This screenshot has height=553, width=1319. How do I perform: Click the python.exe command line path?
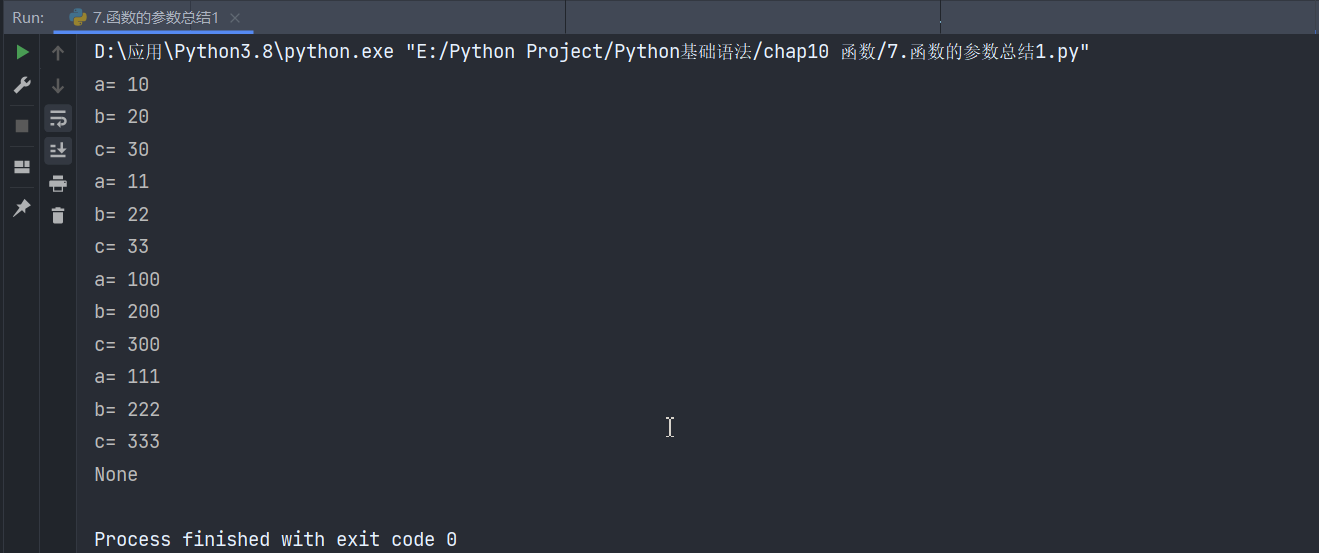pos(591,52)
